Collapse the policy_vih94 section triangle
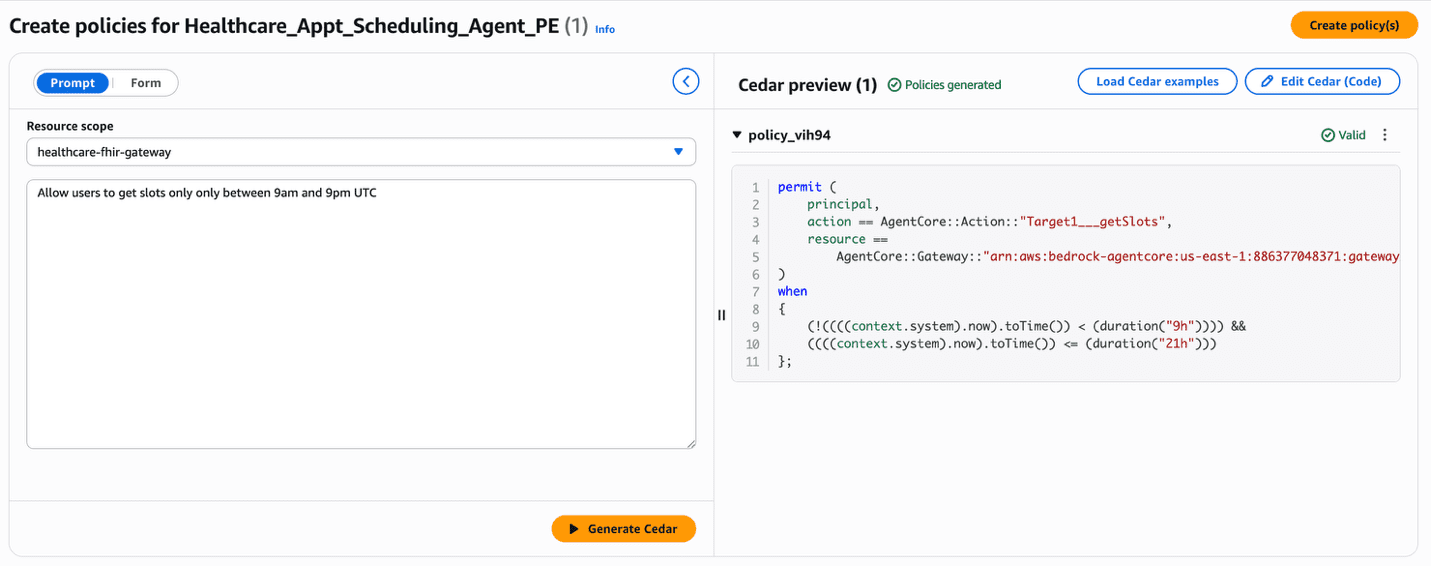The width and height of the screenshot is (1431, 566). (x=737, y=135)
